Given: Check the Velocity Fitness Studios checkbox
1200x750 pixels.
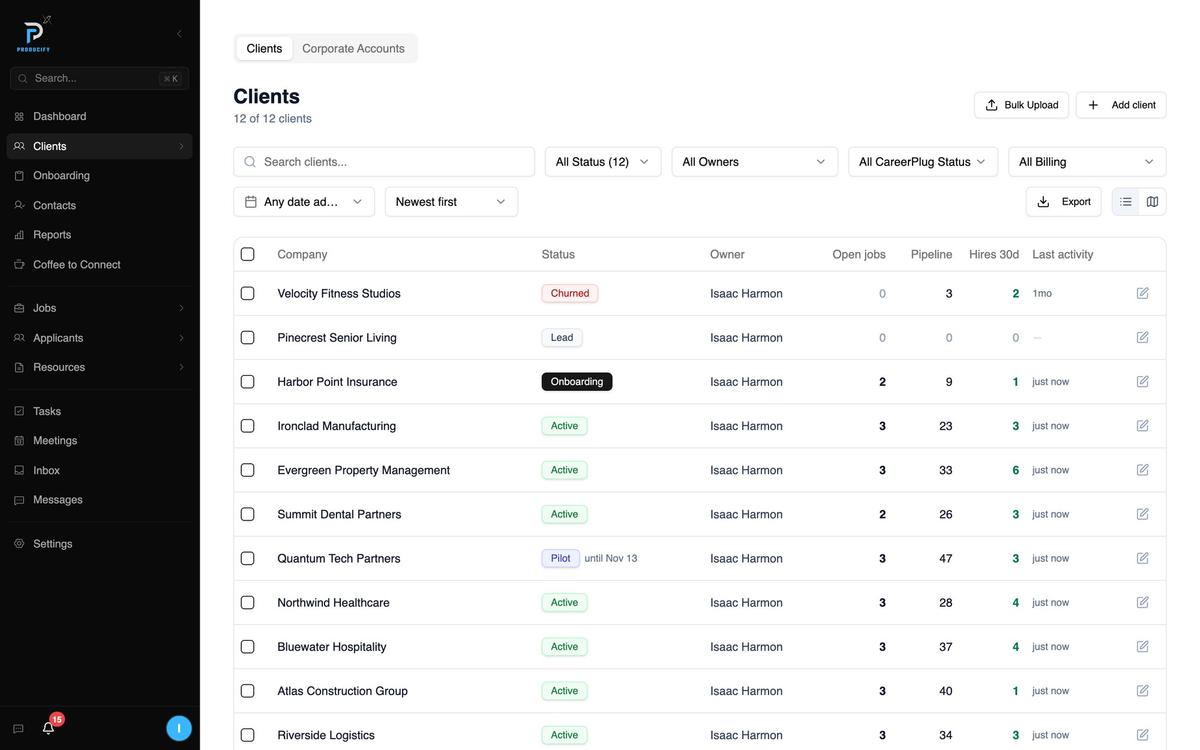Looking at the screenshot, I should click(248, 293).
